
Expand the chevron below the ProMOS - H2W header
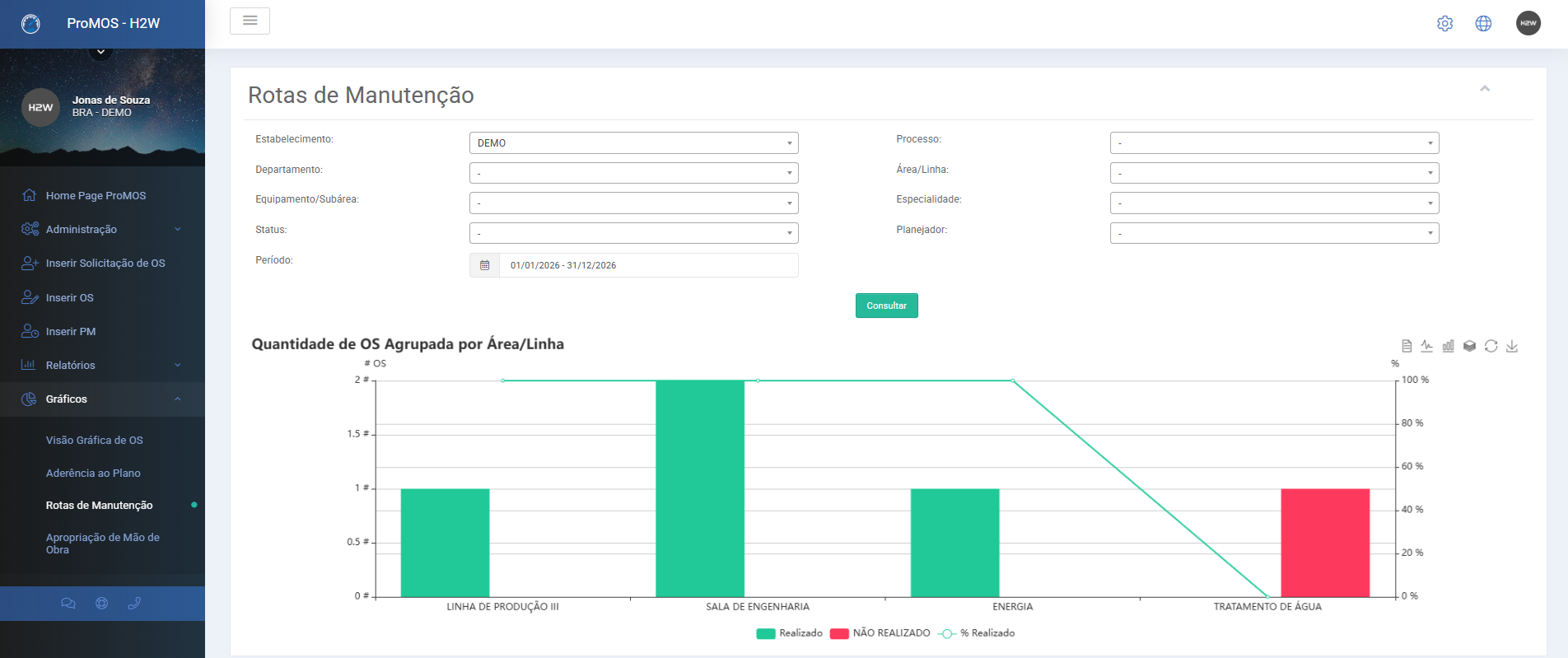tap(100, 52)
